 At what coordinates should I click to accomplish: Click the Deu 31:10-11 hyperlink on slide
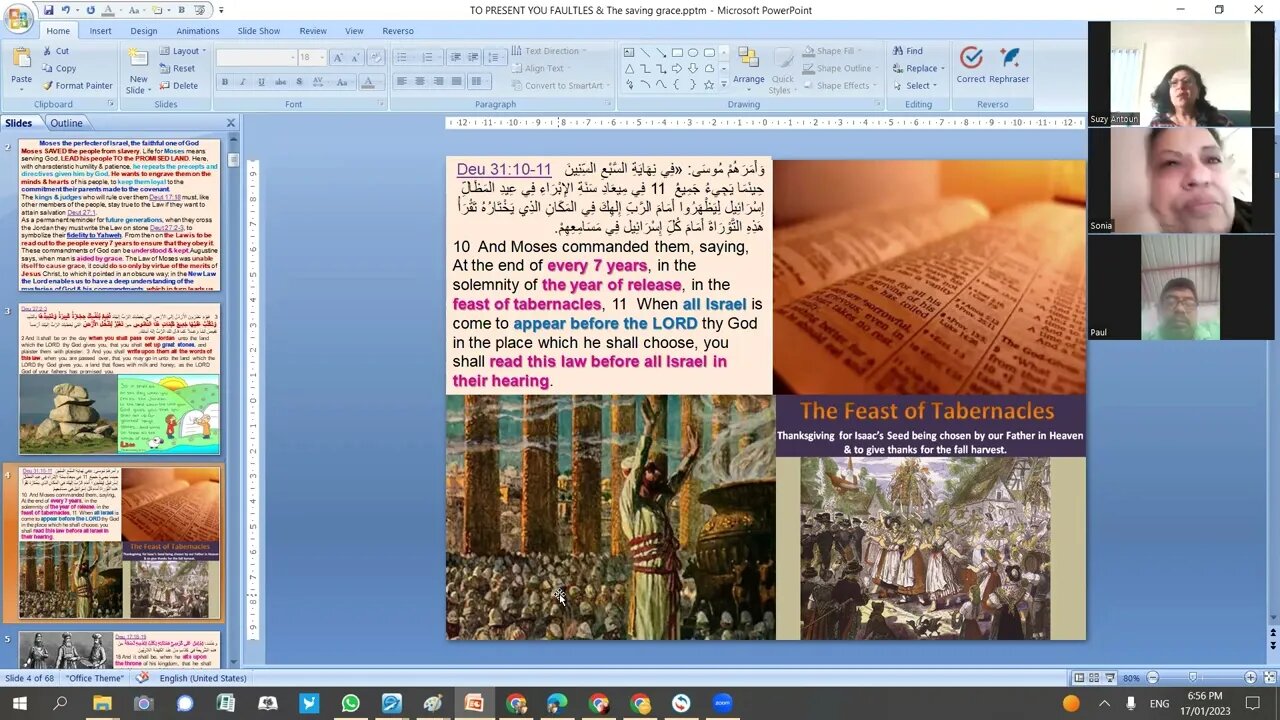coord(504,169)
